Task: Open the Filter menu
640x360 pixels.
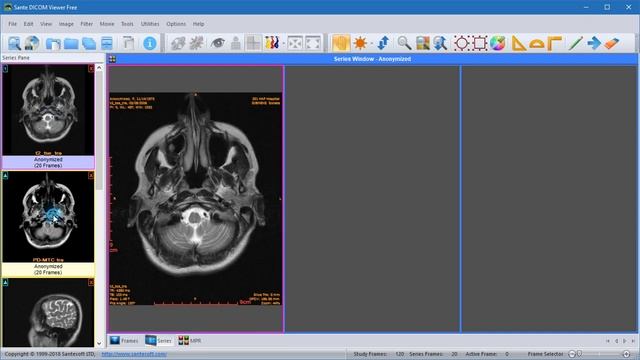Action: [87, 24]
